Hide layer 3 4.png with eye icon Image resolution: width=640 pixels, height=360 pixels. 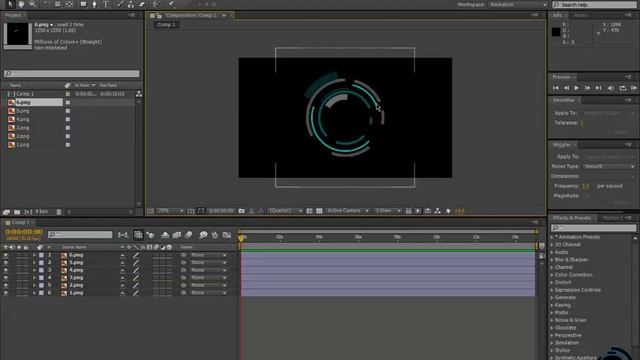pos(6,270)
